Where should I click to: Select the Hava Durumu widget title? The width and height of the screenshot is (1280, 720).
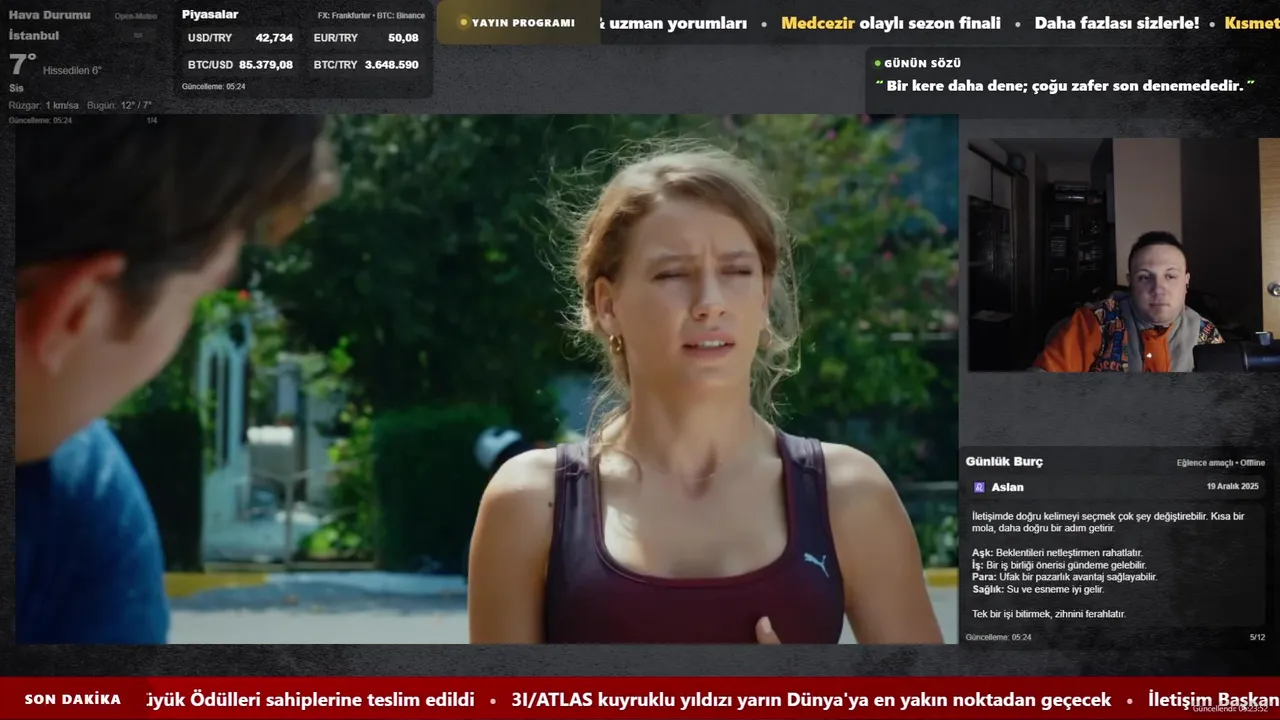click(x=50, y=15)
